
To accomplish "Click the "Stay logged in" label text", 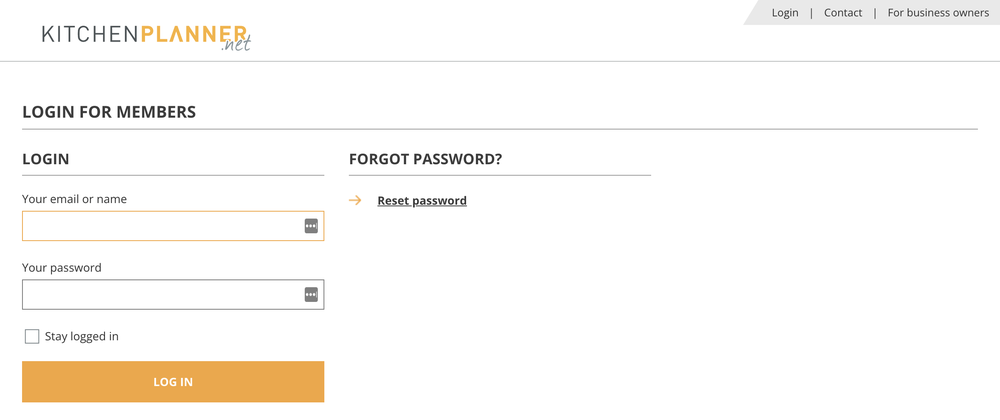I will click(x=82, y=337).
